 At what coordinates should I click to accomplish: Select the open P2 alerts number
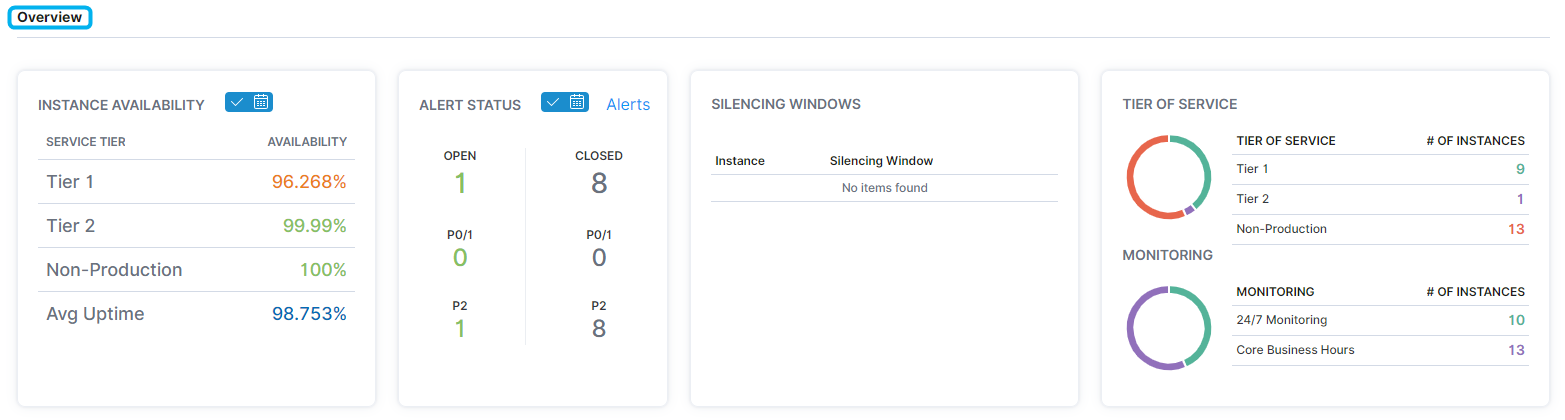point(460,329)
